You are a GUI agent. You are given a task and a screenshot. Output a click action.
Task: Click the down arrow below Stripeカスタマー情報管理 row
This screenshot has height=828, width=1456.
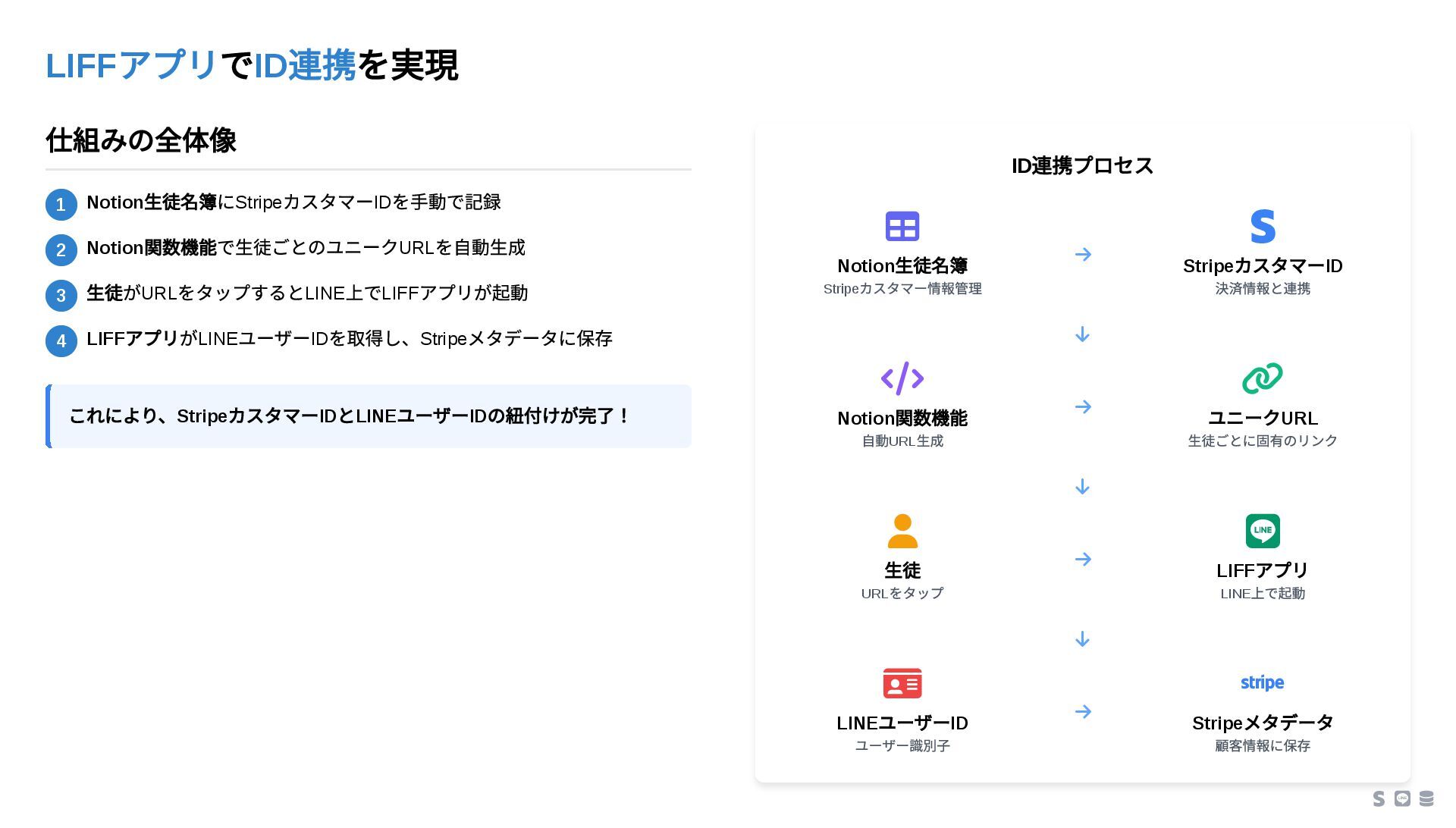[x=1083, y=334]
